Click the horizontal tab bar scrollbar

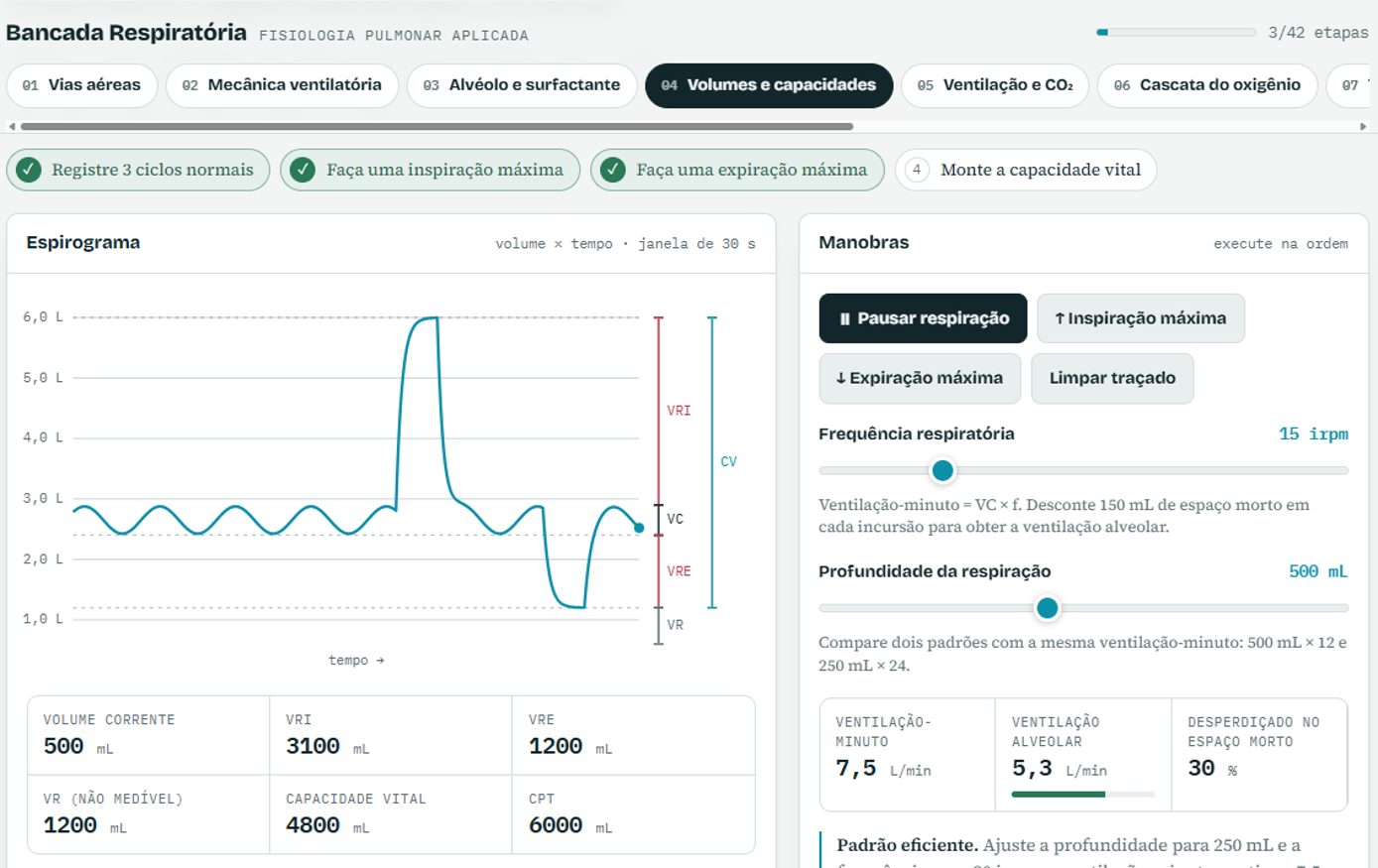(437, 127)
